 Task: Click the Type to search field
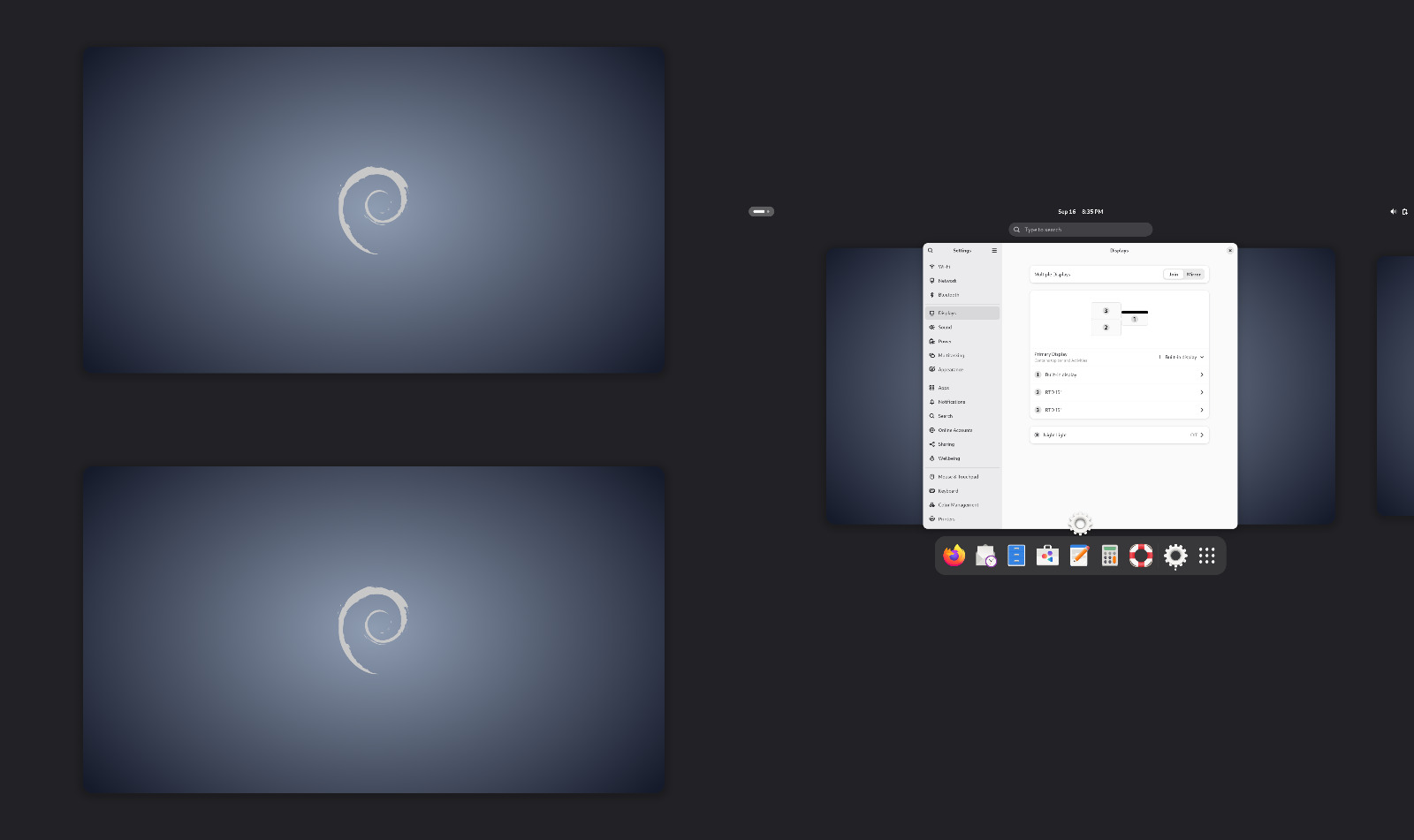(x=1080, y=230)
